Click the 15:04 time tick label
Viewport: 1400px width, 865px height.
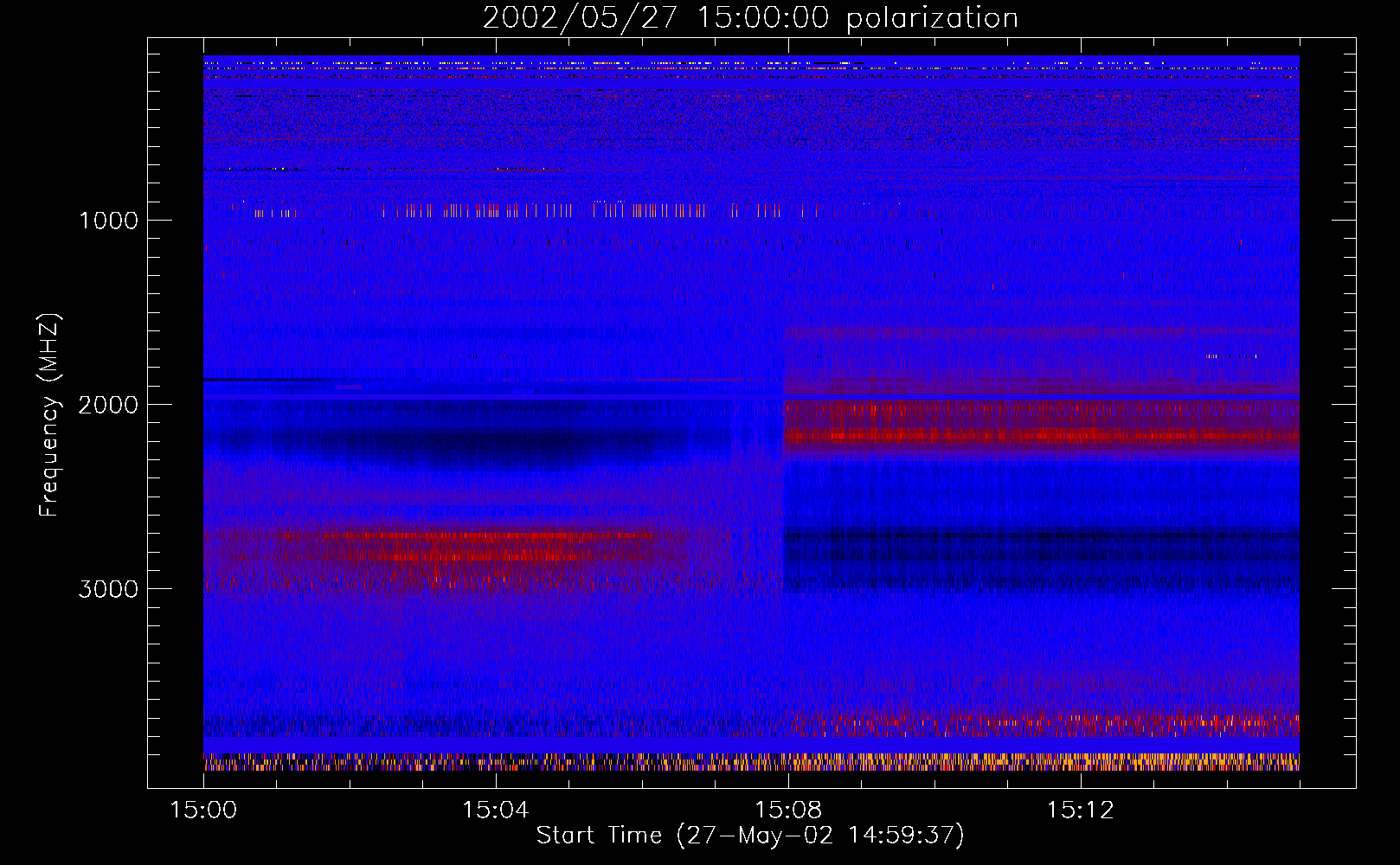pyautogui.click(x=496, y=810)
